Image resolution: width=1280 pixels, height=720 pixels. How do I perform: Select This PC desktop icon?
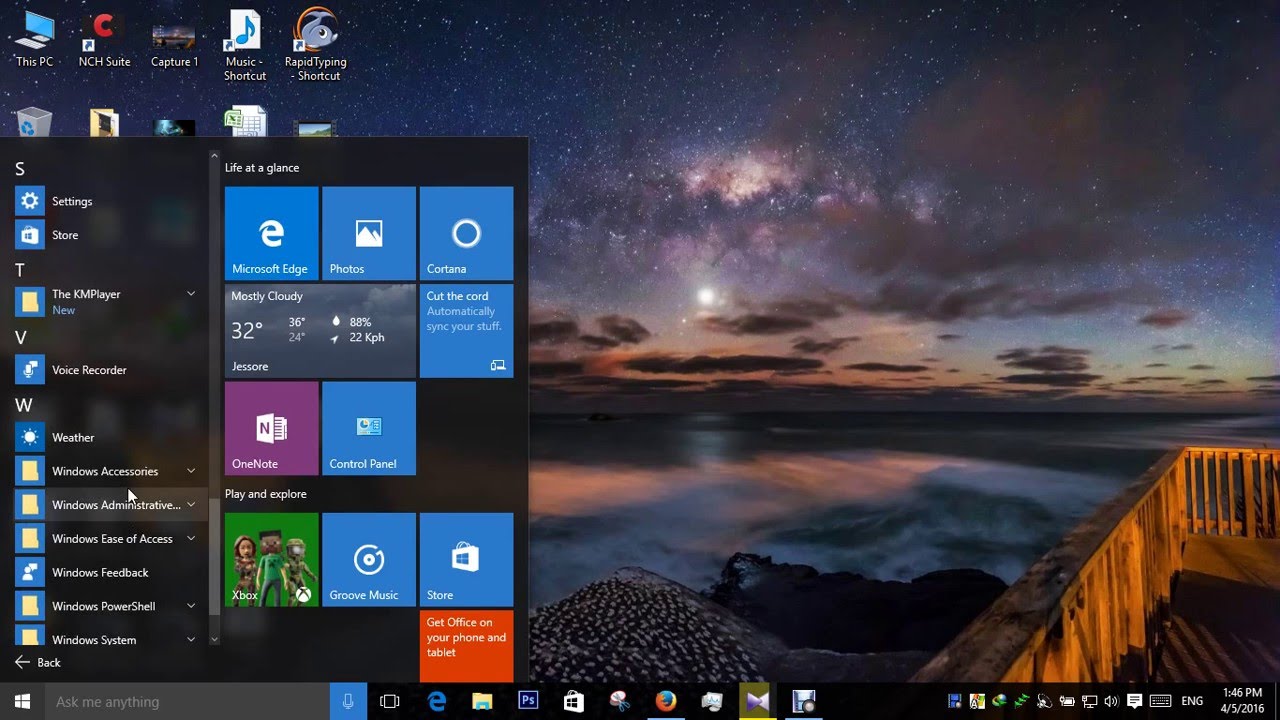[x=34, y=39]
